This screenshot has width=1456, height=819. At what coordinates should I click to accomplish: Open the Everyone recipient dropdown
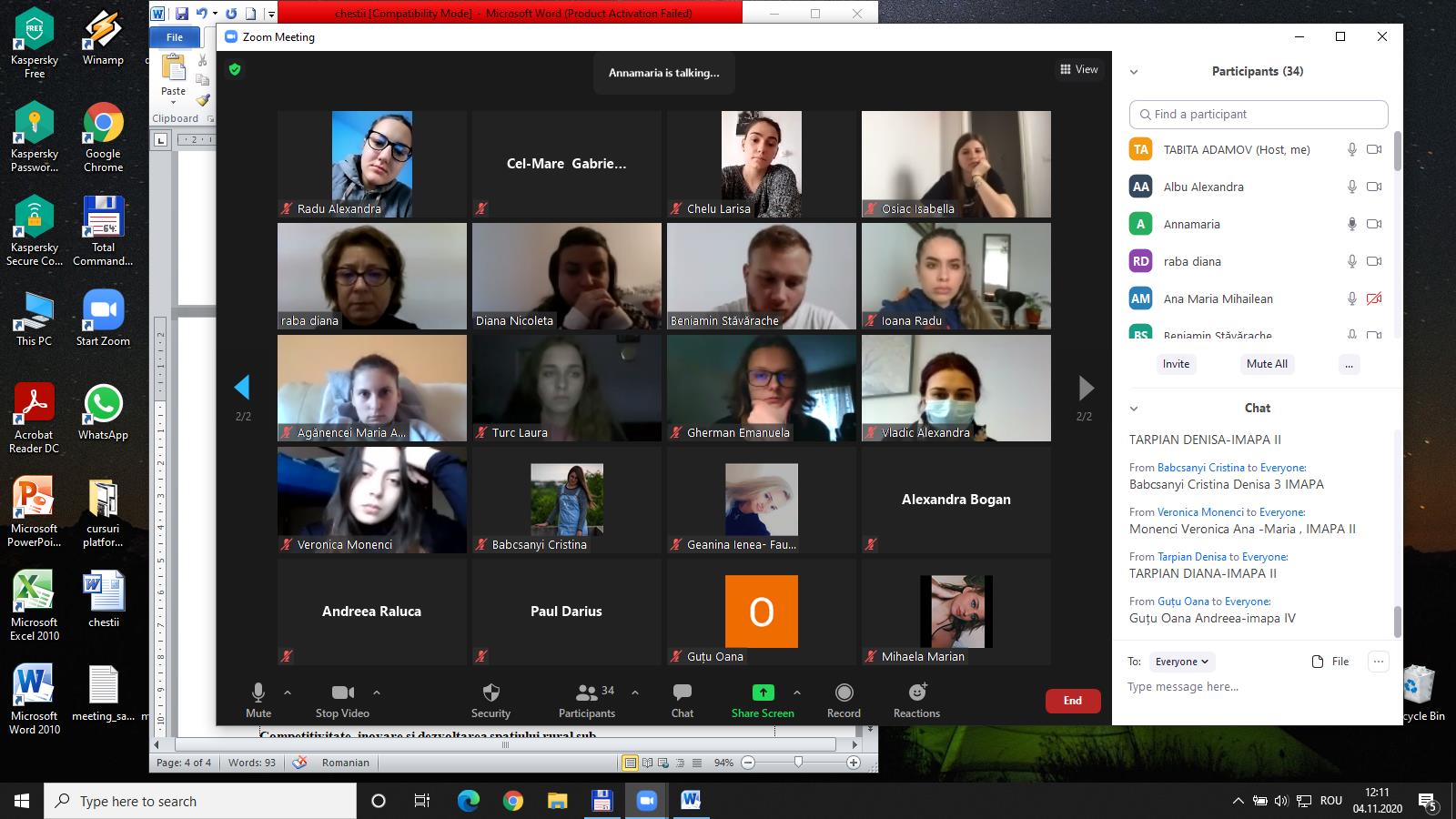pyautogui.click(x=1181, y=662)
